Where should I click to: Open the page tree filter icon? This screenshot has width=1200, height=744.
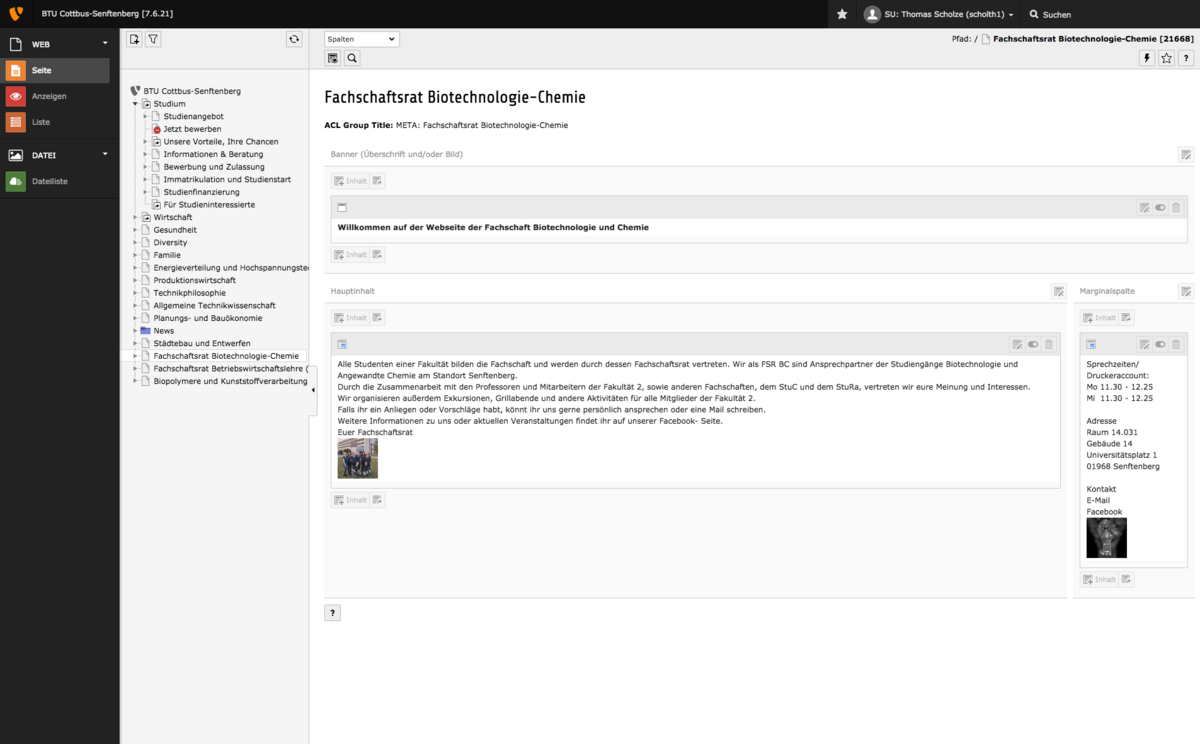pos(153,39)
